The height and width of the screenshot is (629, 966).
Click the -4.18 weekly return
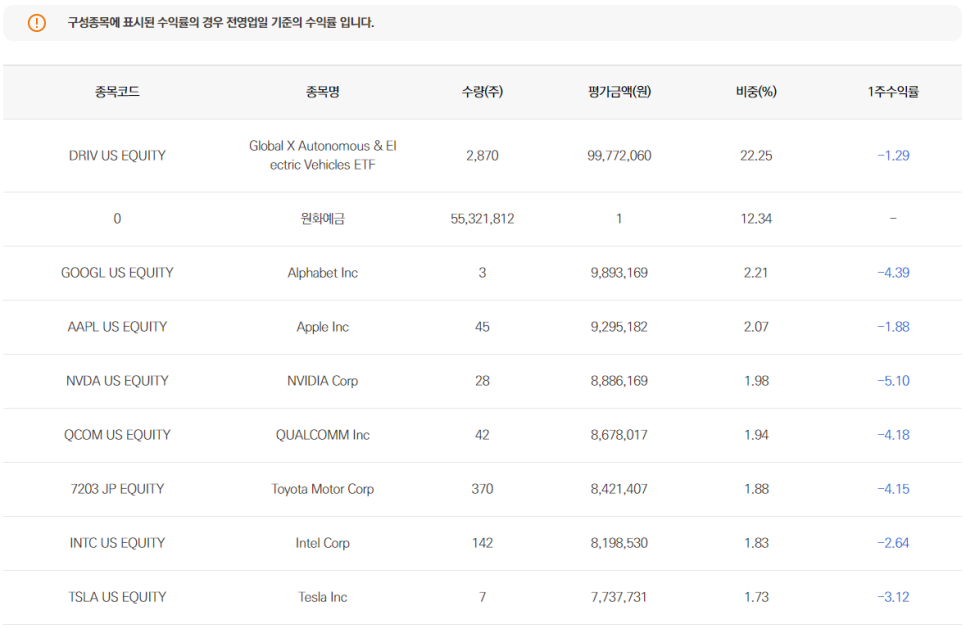point(893,435)
